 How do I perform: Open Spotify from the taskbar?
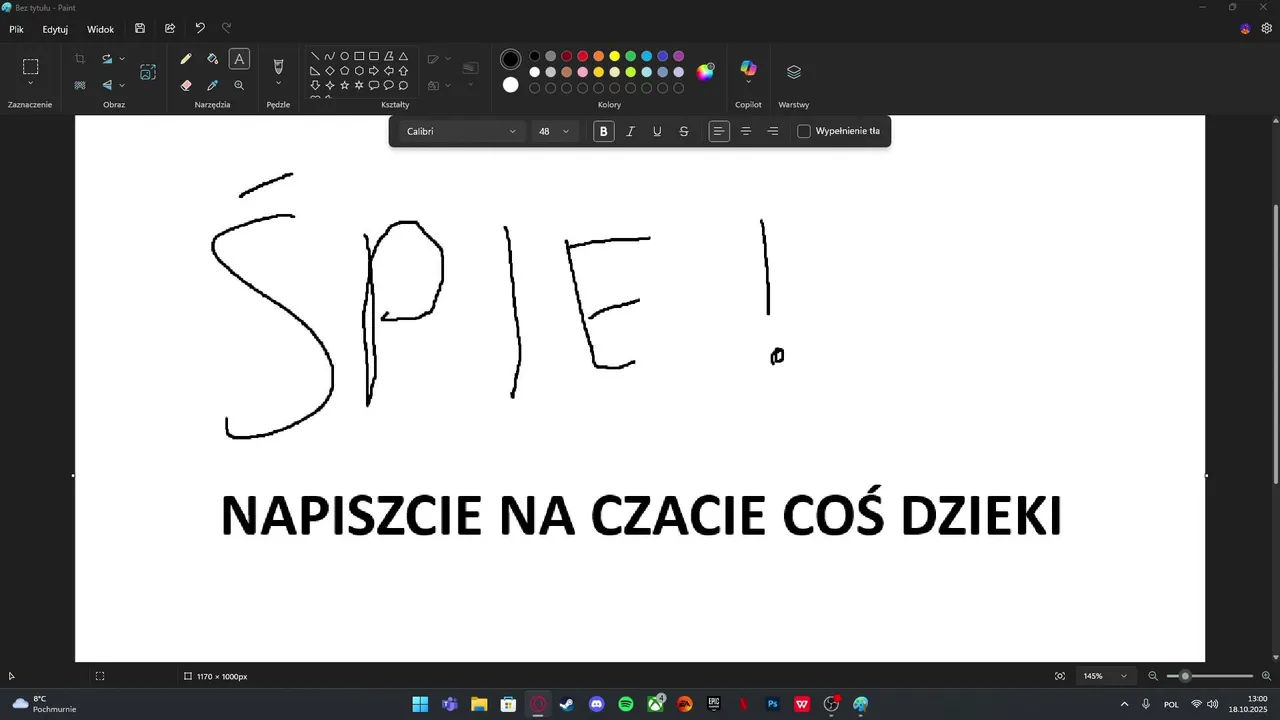[626, 704]
